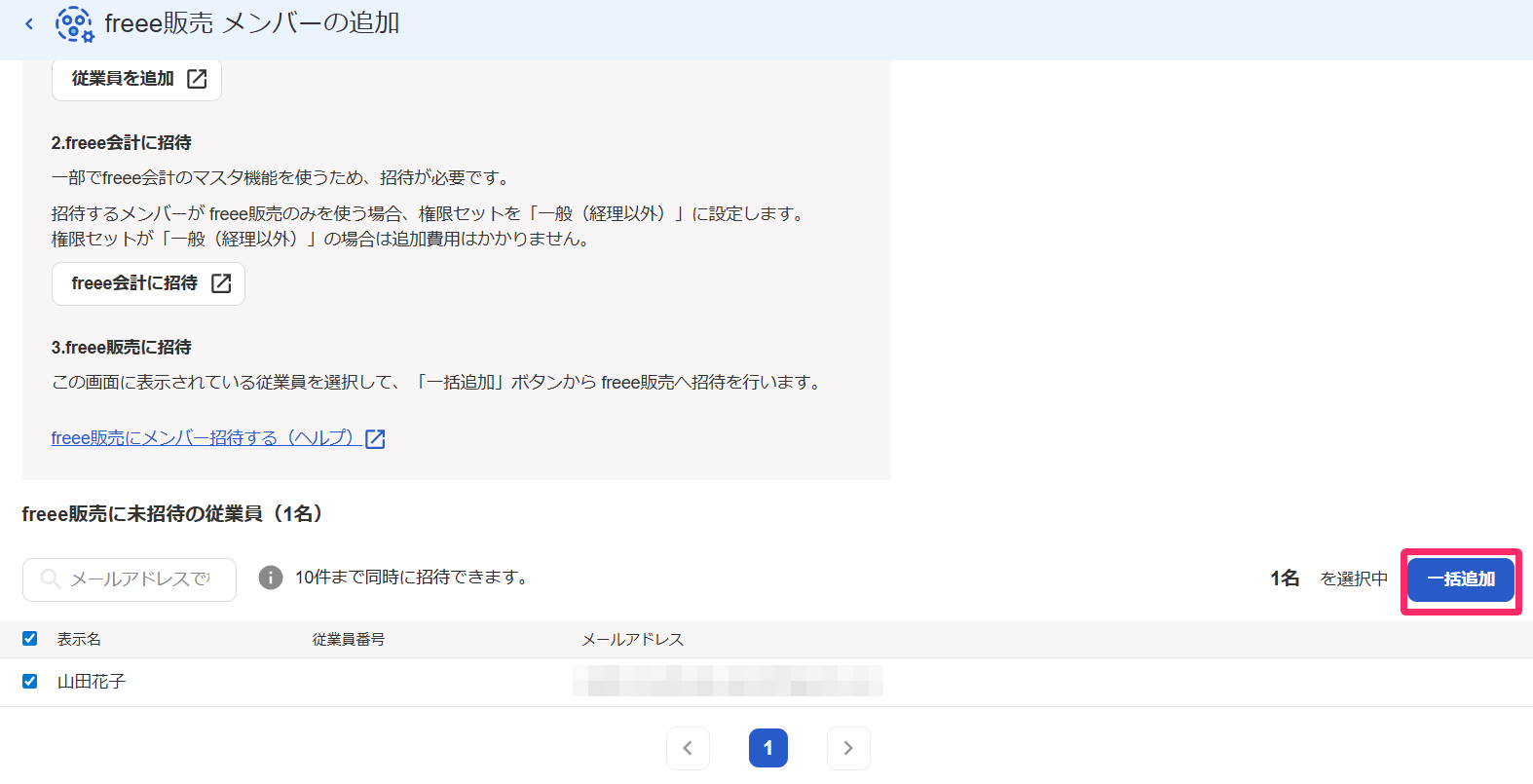The width and height of the screenshot is (1533, 784).
Task: Click external-link icon in freee会計に招待 button
Action: pos(221,283)
